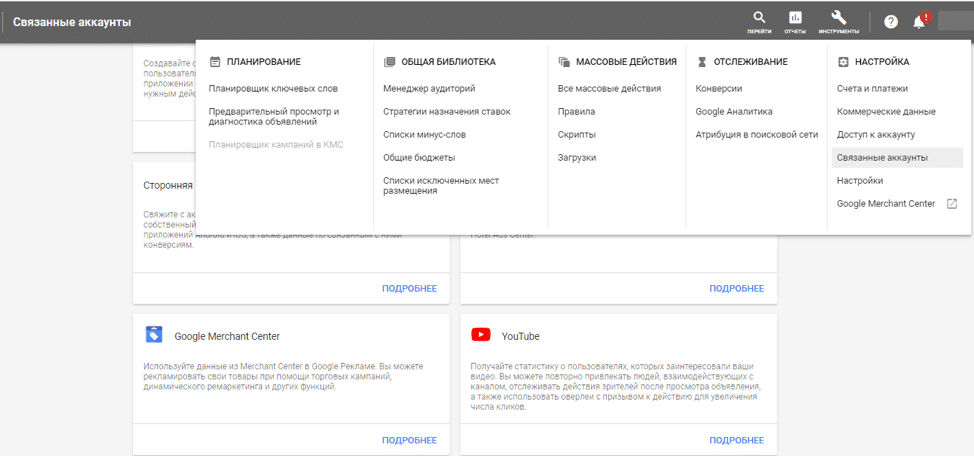This screenshot has height=456, width=974.
Task: Click the Общая библиотека column header
Action: [448, 62]
